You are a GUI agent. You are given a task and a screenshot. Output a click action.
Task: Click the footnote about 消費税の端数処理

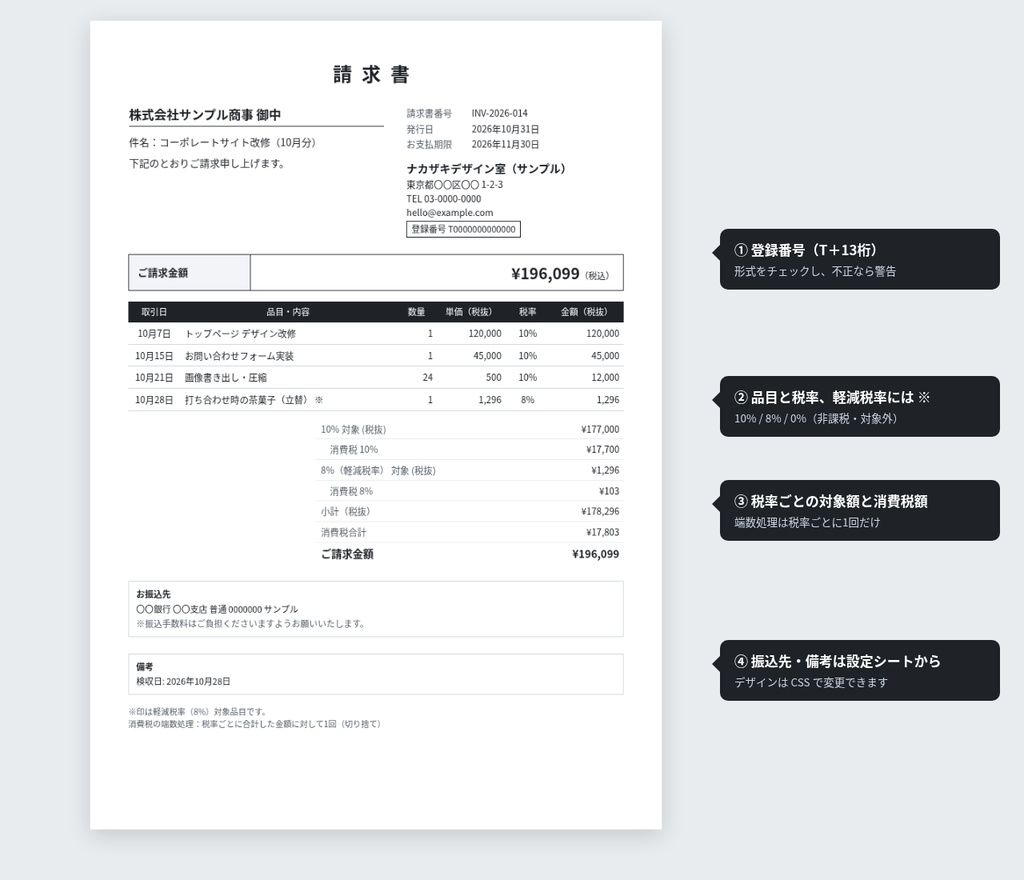[255, 724]
